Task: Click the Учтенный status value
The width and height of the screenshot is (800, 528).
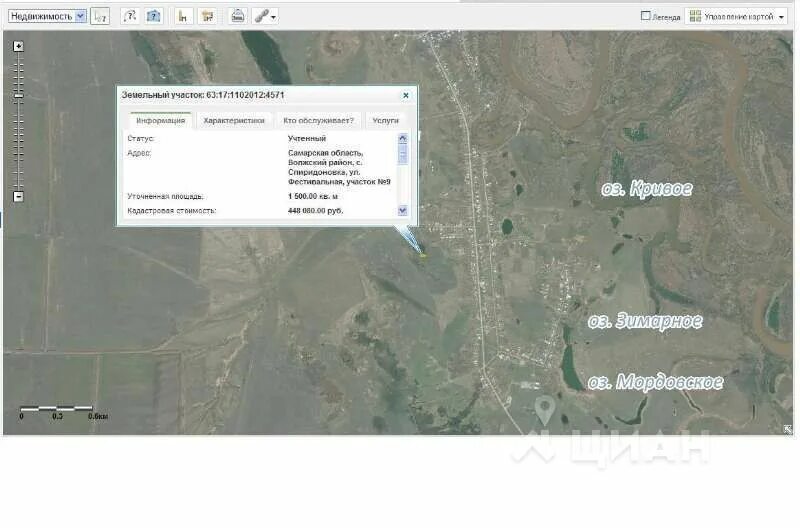Action: click(x=307, y=138)
